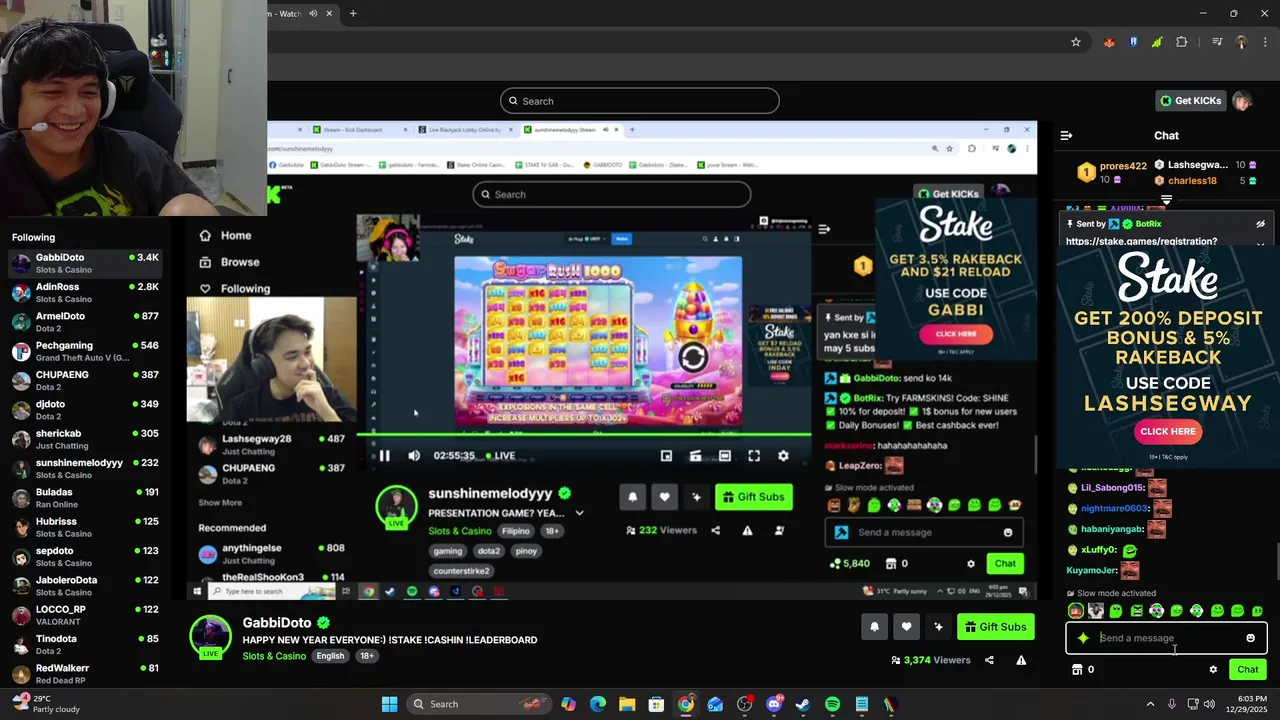Collapse the chat panel arrow icon
This screenshot has width=1280, height=720.
[1066, 135]
